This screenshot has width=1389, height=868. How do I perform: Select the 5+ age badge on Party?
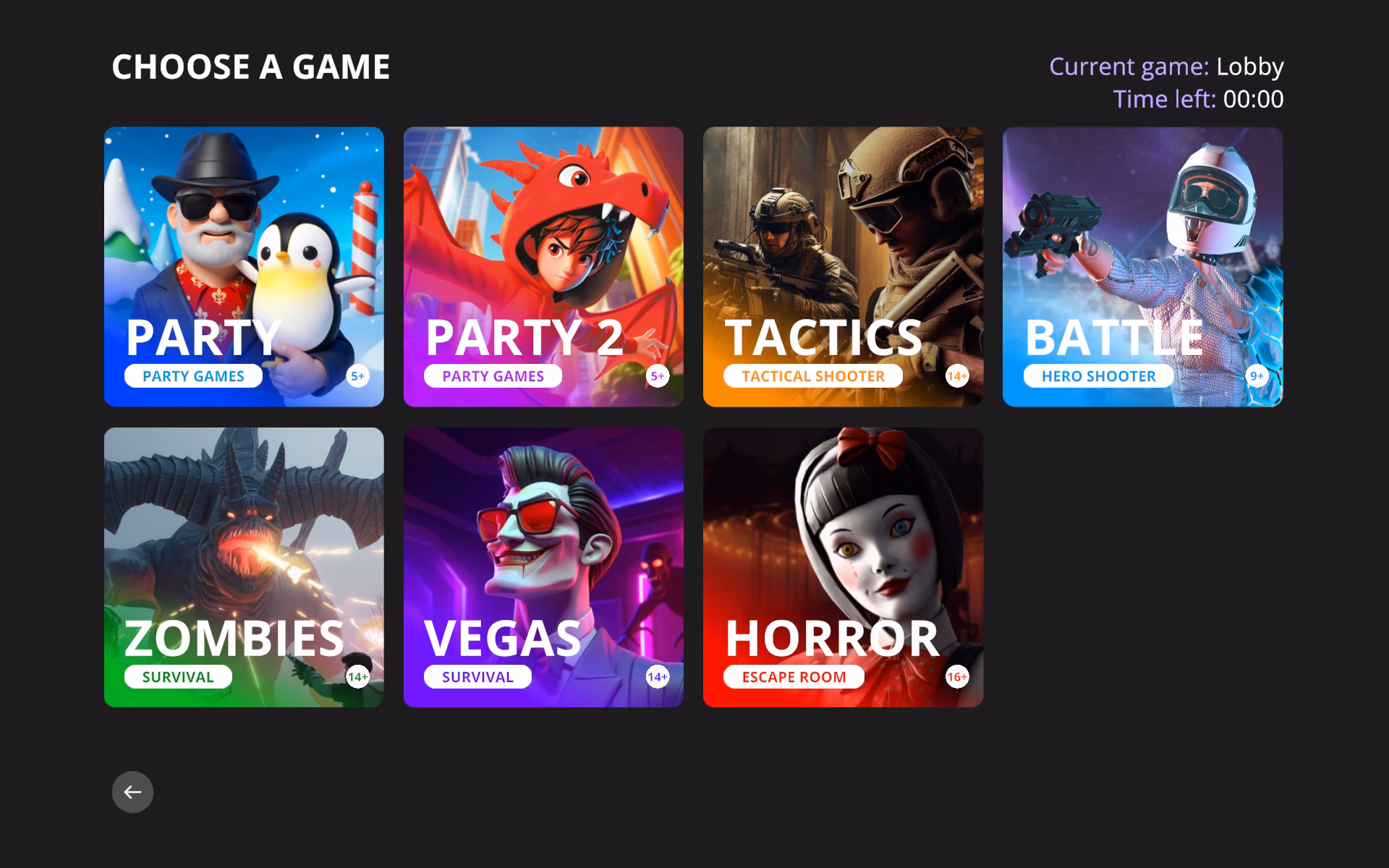coord(357,376)
